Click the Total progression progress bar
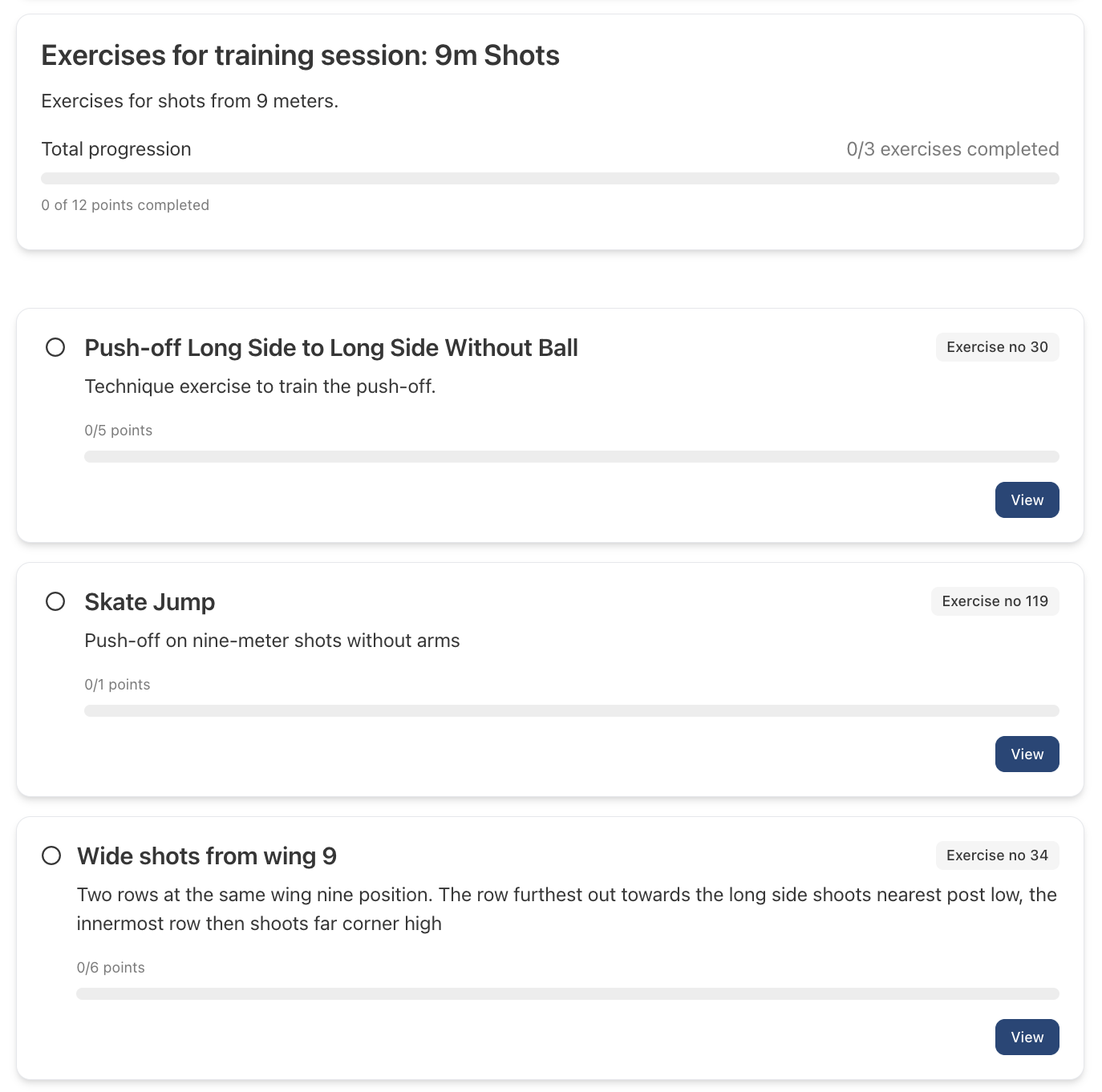The height and width of the screenshot is (1092, 1102). tap(550, 177)
